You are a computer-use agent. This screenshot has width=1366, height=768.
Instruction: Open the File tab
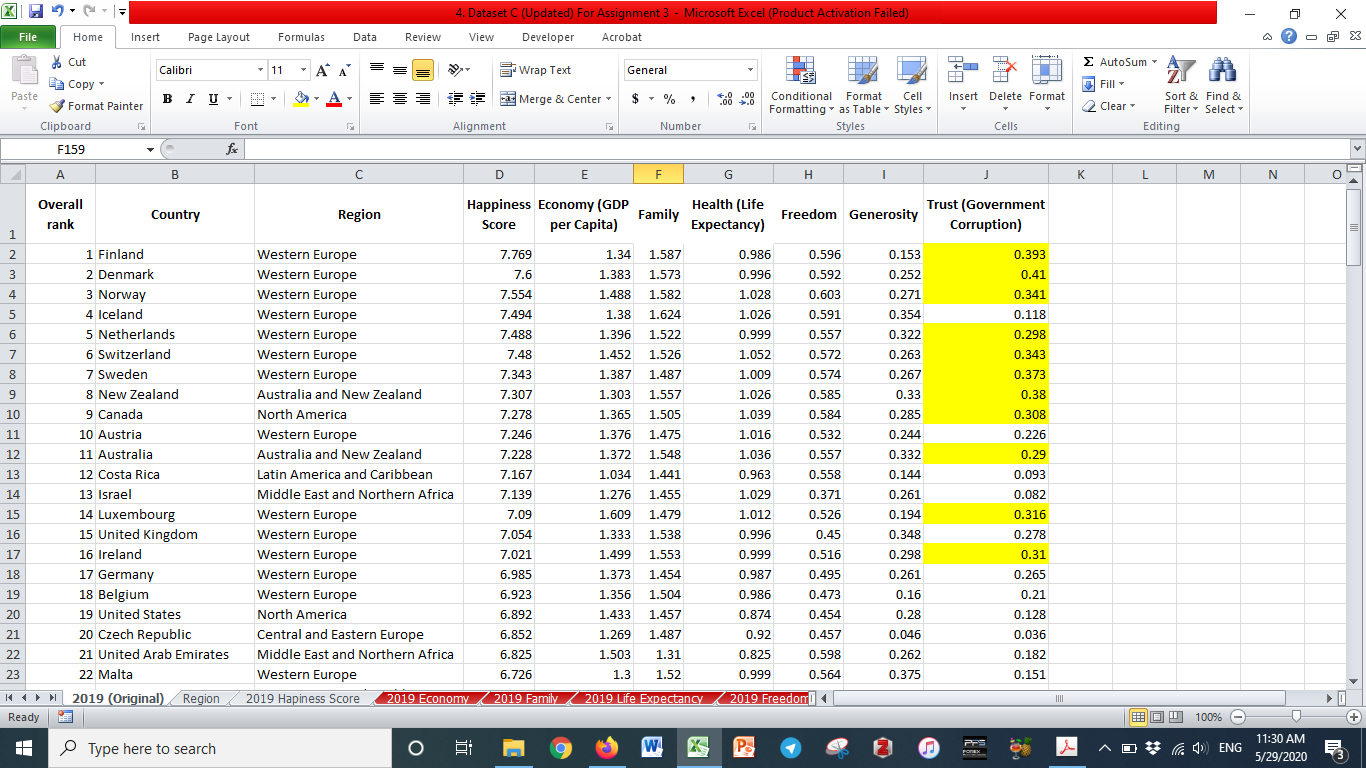click(x=28, y=37)
